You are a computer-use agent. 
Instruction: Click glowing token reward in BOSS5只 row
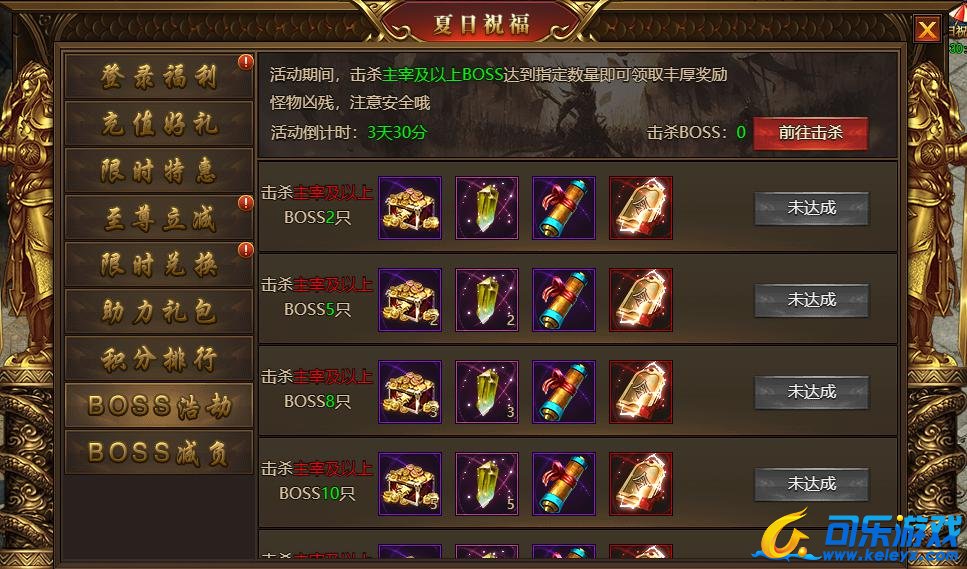point(641,300)
